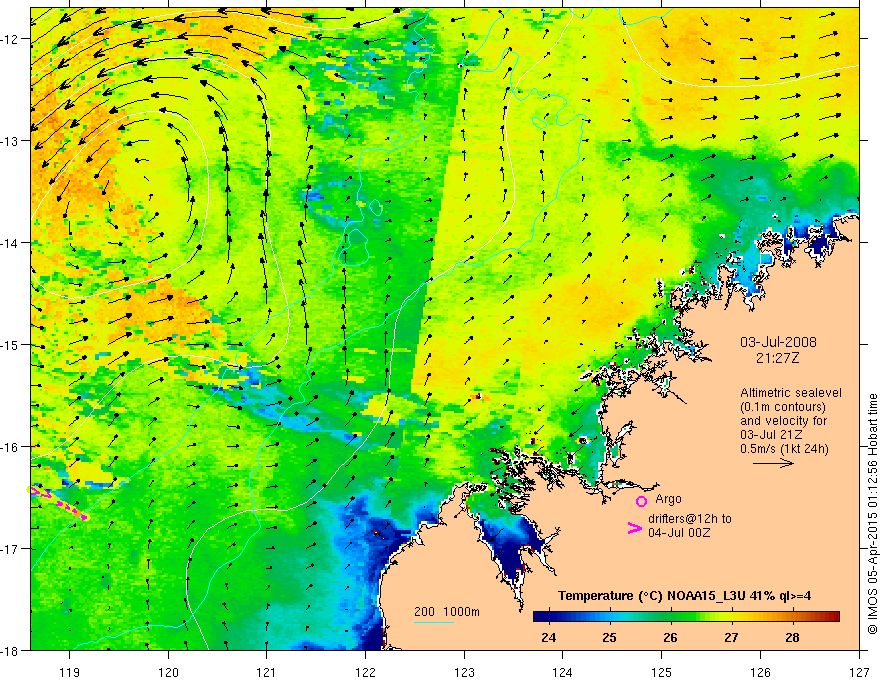Click longitude axis label 127
Viewport: 880px width, 680px height.
tap(859, 672)
